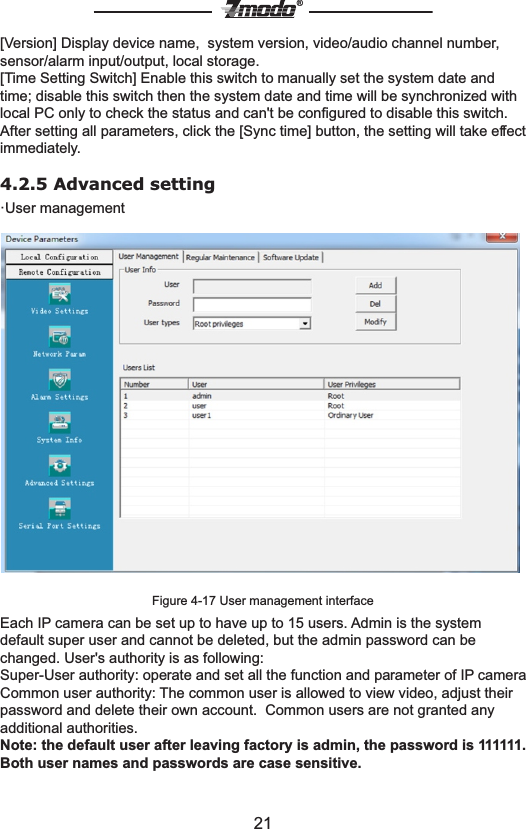Select the user1 row in Users List
Image resolution: width=526 pixels, height=829 pixels.
point(290,416)
